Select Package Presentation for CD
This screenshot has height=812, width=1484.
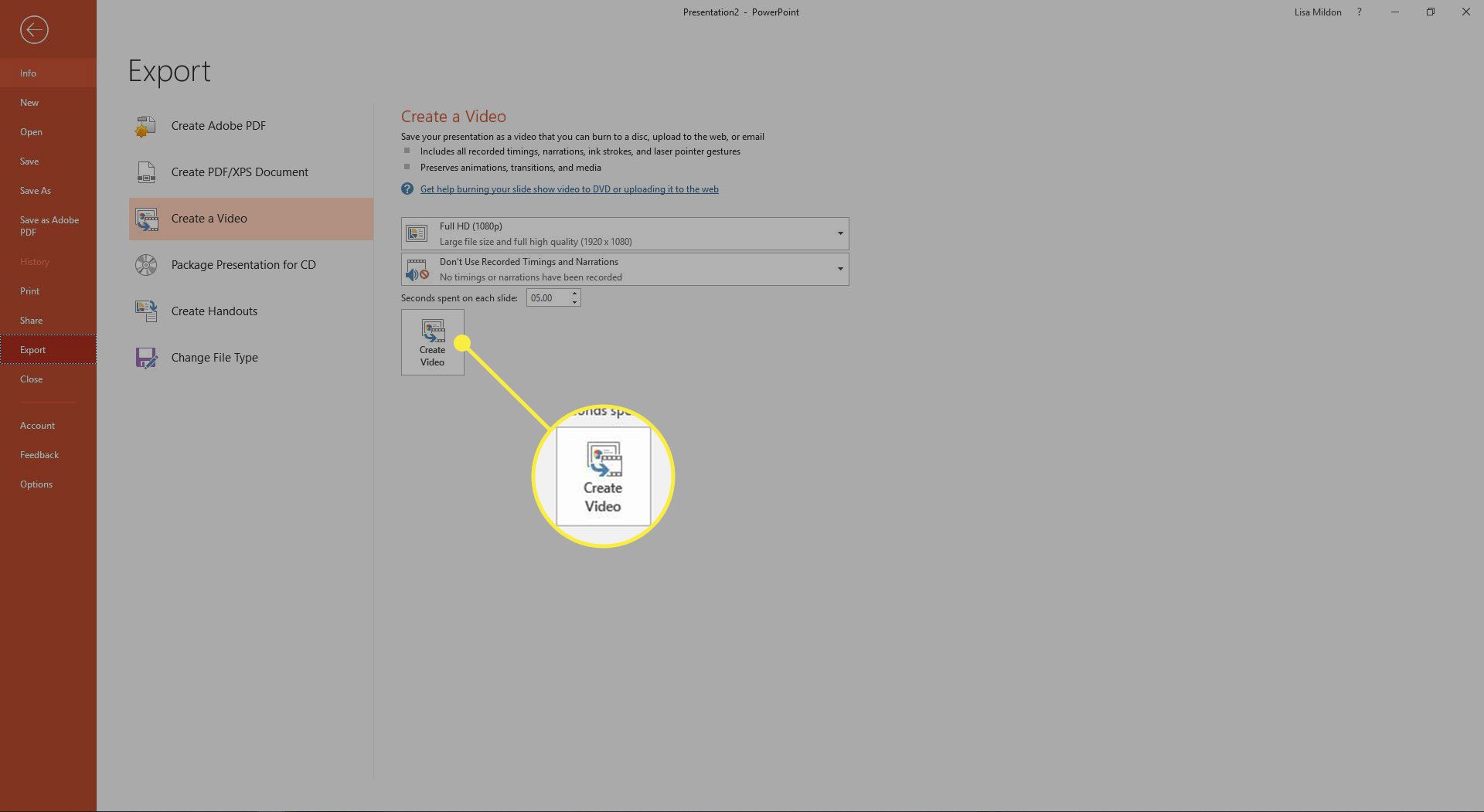tap(250, 265)
